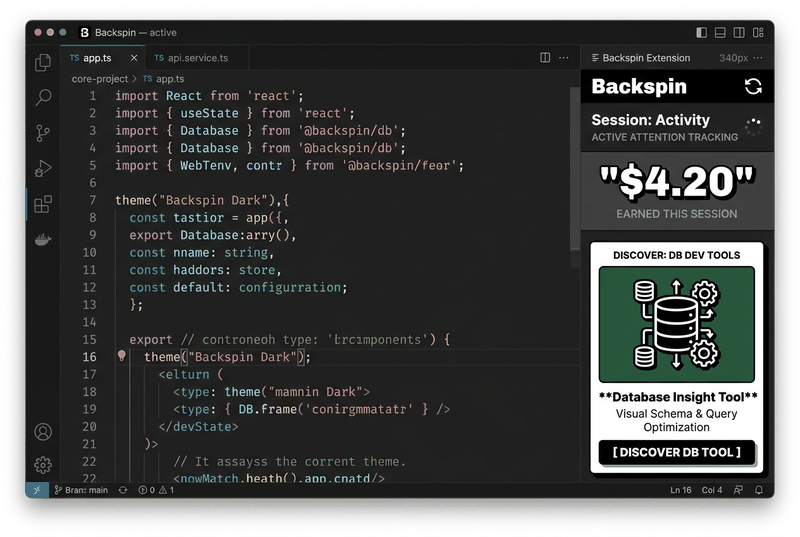The width and height of the screenshot is (800, 537).
Task: Click Ln 16 line indicator
Action: point(681,490)
